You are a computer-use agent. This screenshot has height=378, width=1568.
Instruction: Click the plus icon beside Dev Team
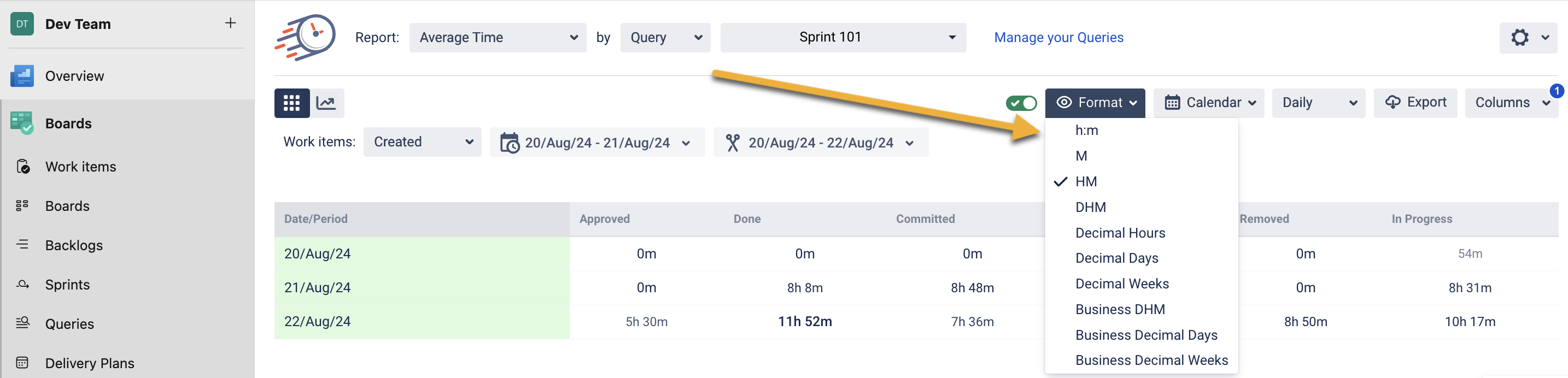[230, 23]
